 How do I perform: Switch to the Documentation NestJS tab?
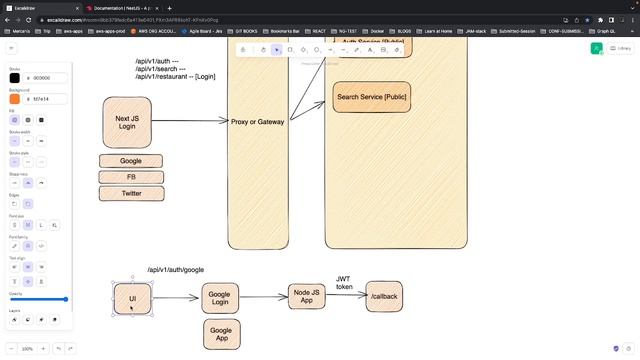coord(122,8)
